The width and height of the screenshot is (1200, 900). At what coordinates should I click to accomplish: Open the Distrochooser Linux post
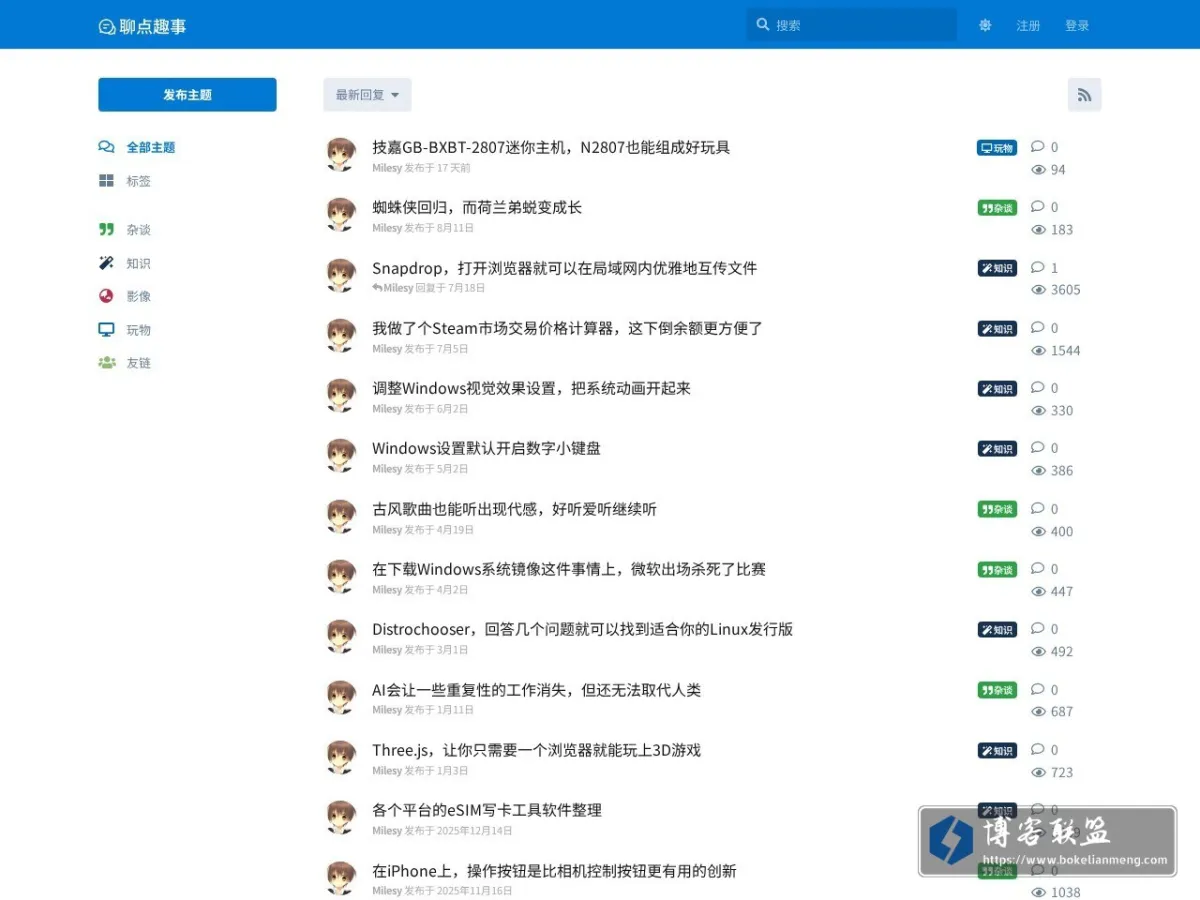583,629
